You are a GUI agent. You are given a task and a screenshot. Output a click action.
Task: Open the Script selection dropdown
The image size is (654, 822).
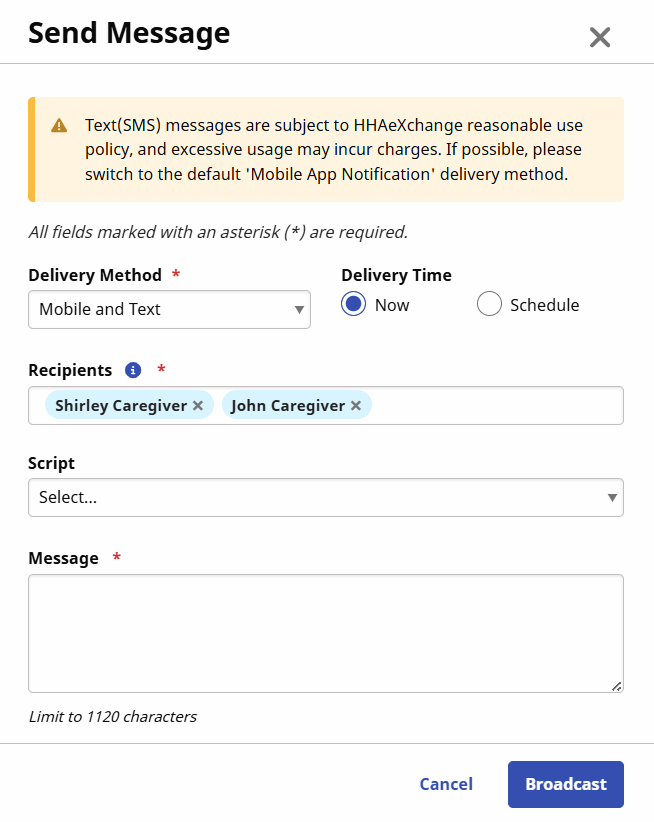point(325,497)
